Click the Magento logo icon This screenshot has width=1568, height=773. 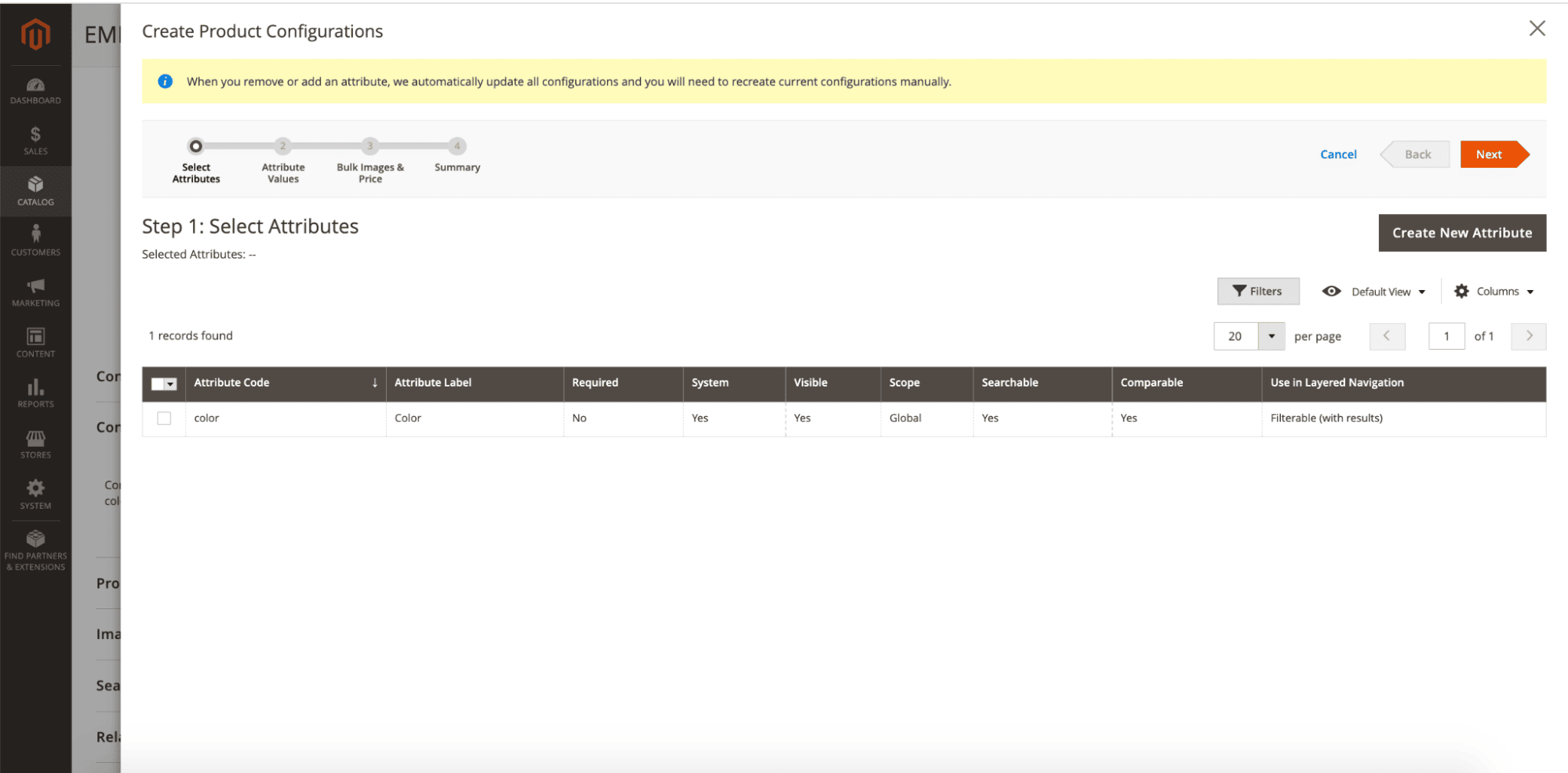[x=35, y=34]
